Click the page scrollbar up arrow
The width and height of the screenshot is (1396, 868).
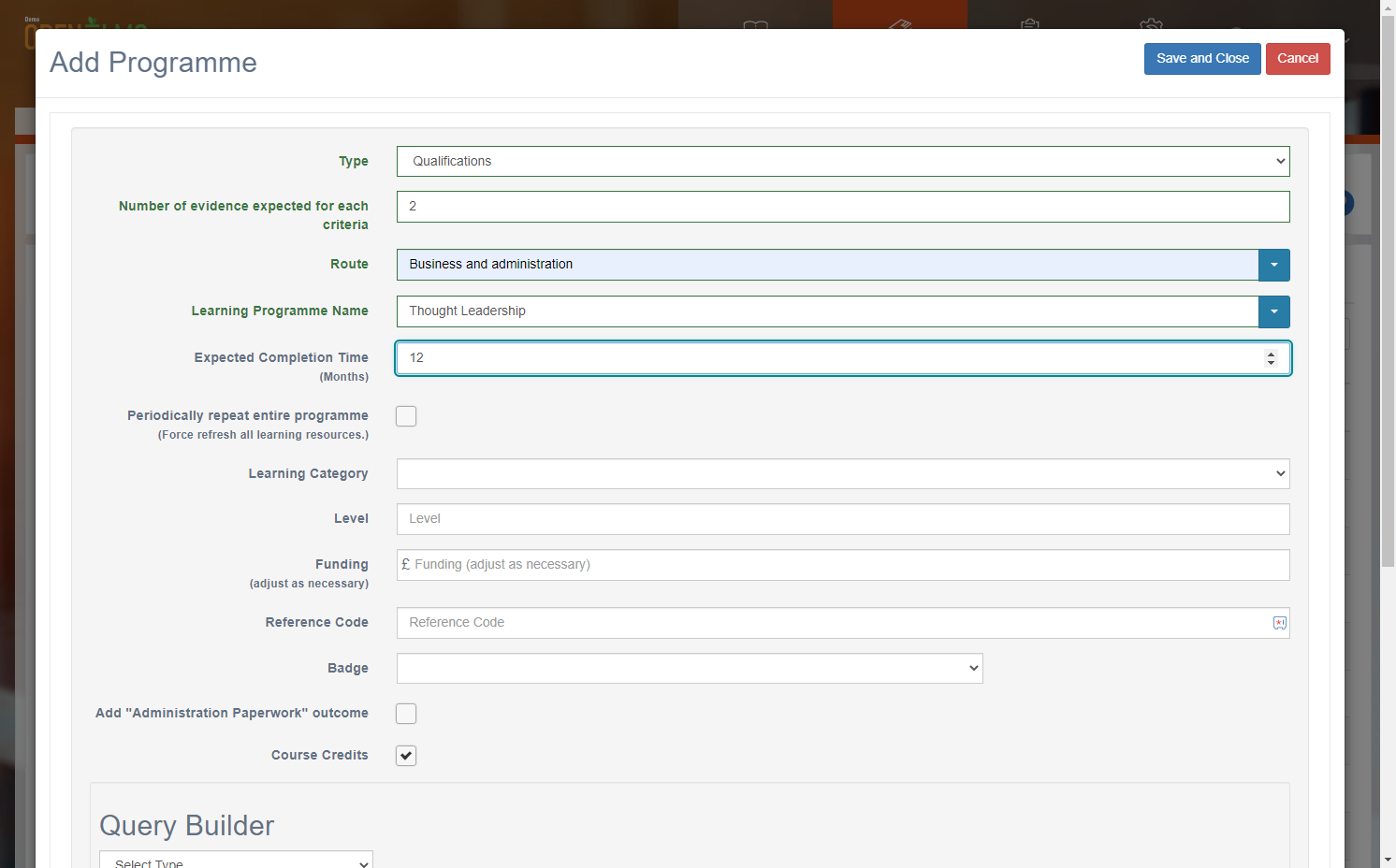[x=1389, y=7]
